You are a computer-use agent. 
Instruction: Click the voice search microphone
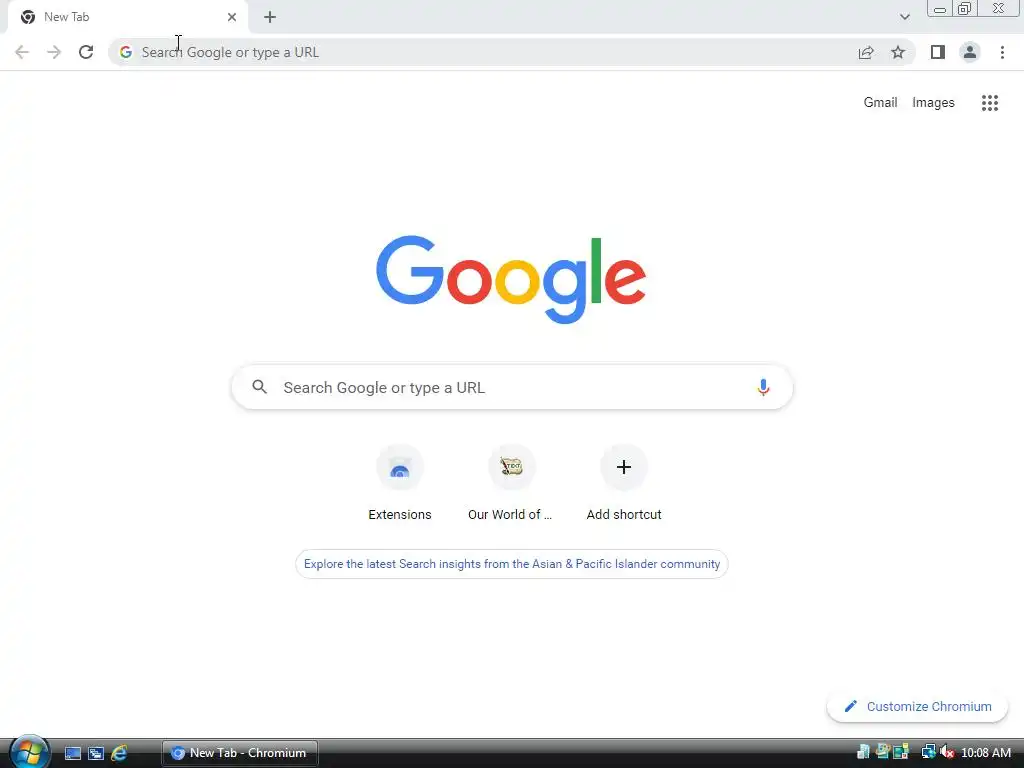[763, 387]
